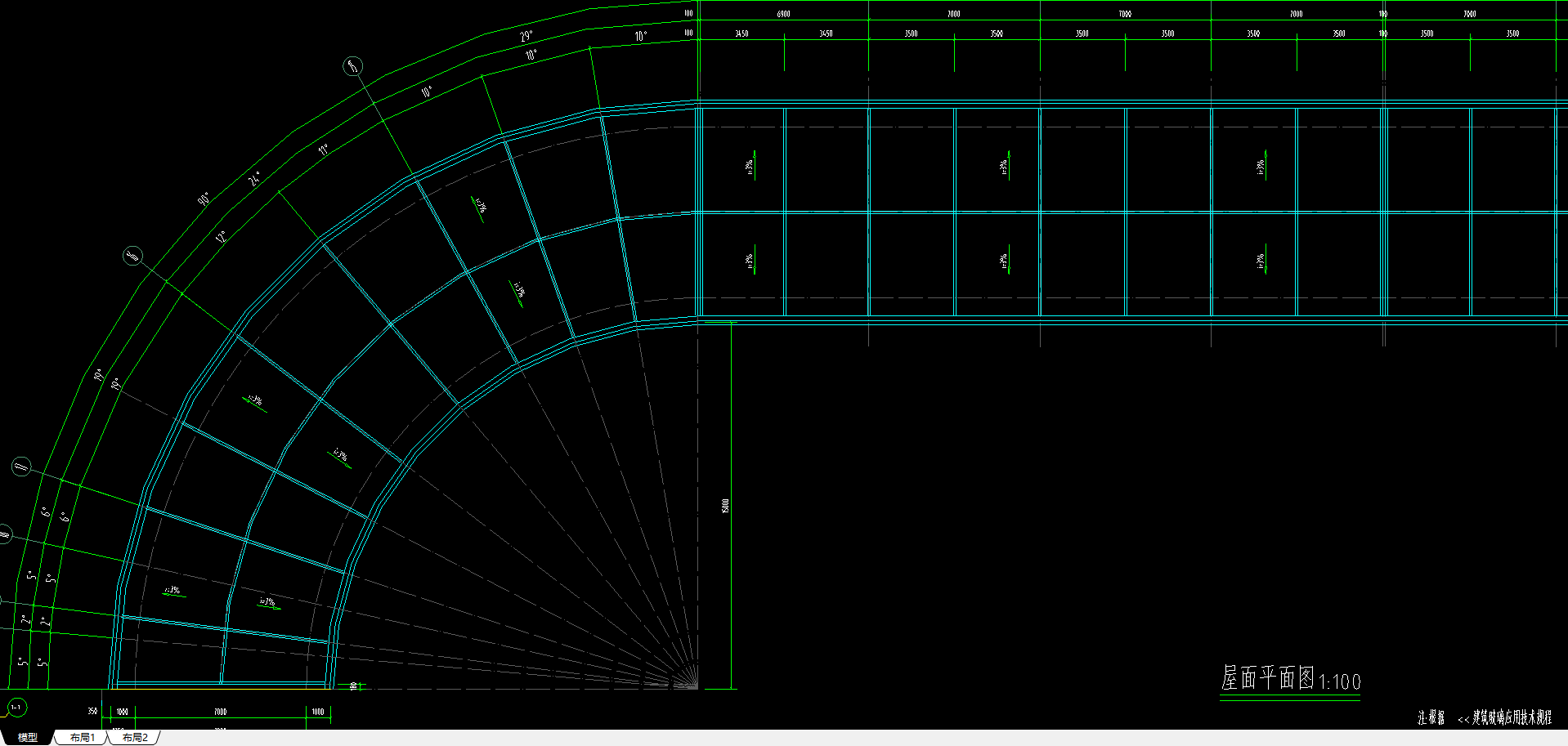Select the 屋面平面图 title text
The height and width of the screenshot is (746, 1568).
(x=1268, y=678)
